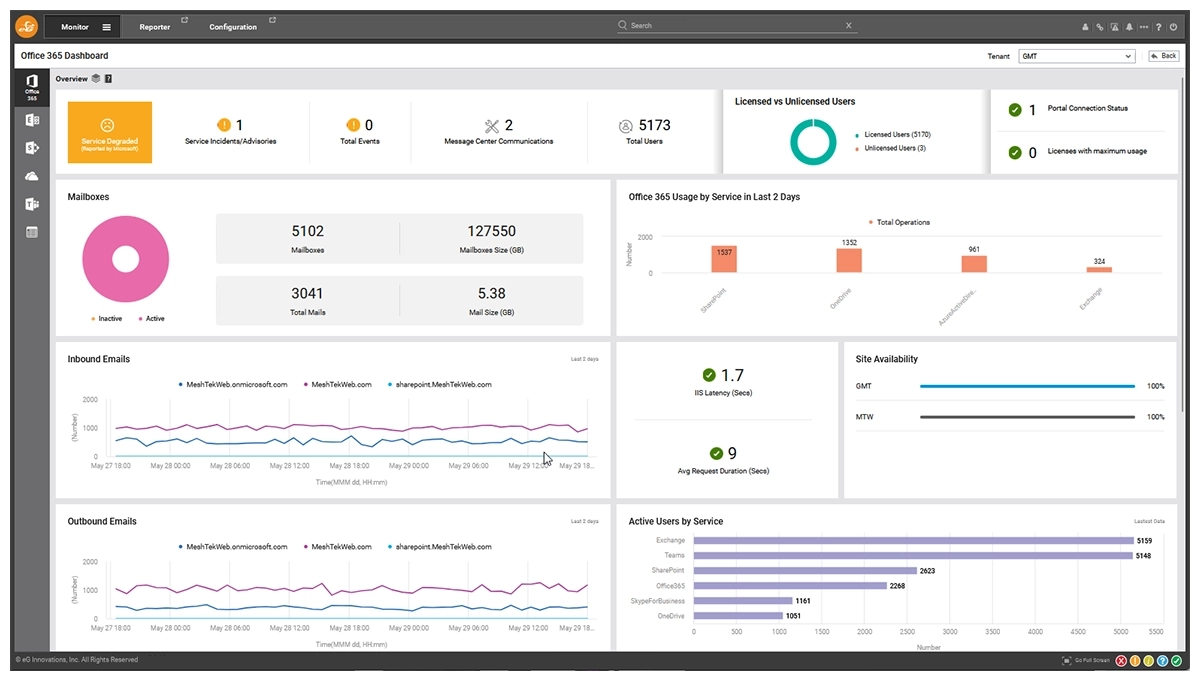This screenshot has width=1200, height=681.
Task: Click the IIS Latency check icon
Action: 709,375
